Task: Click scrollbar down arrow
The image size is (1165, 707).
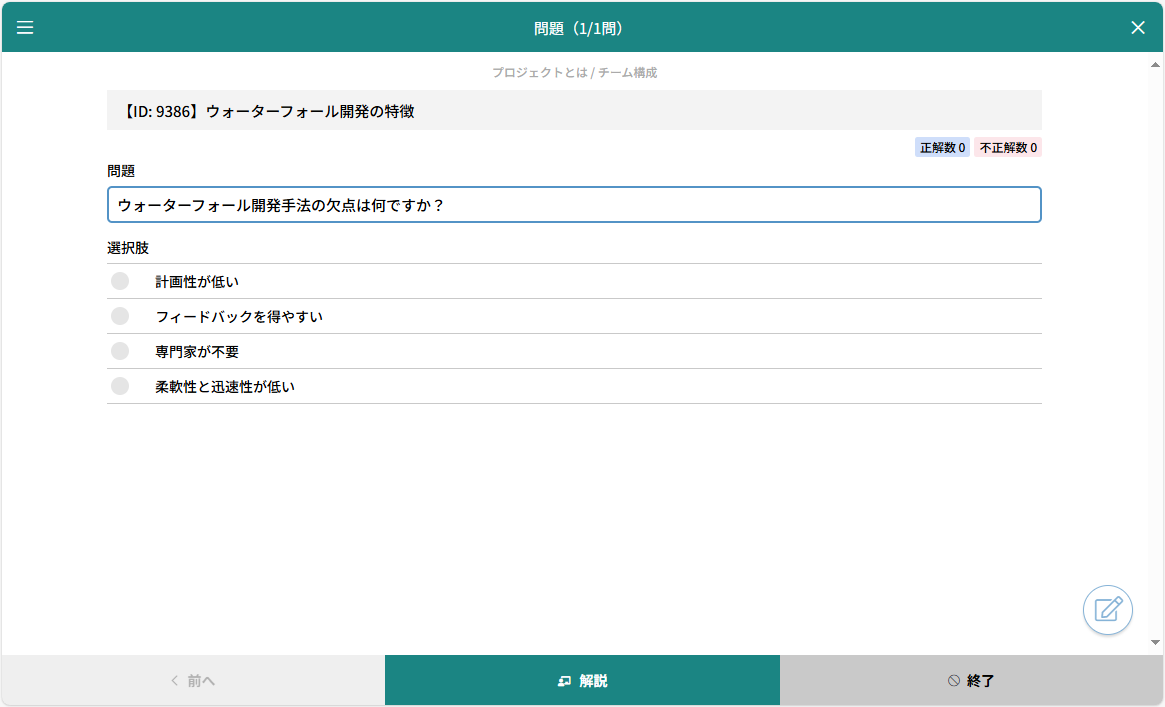Action: (1155, 642)
